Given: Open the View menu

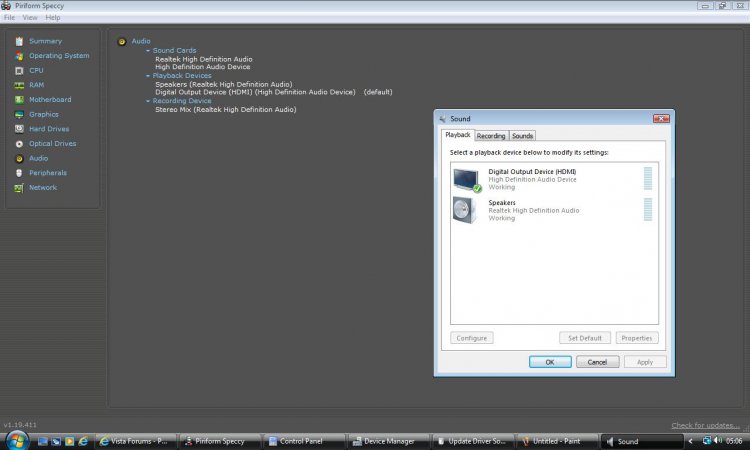Looking at the screenshot, I should tap(30, 18).
